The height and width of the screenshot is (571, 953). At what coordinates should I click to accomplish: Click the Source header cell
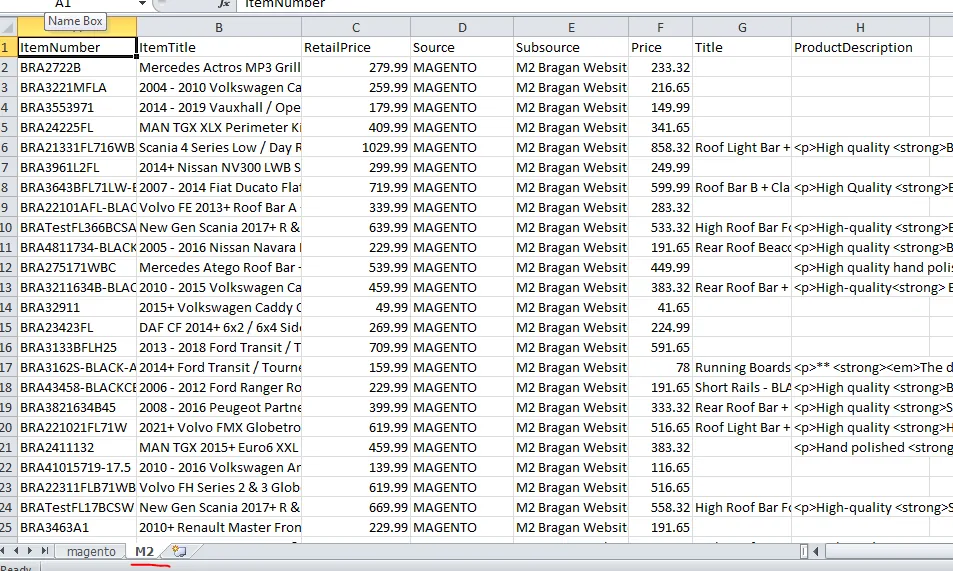[462, 47]
